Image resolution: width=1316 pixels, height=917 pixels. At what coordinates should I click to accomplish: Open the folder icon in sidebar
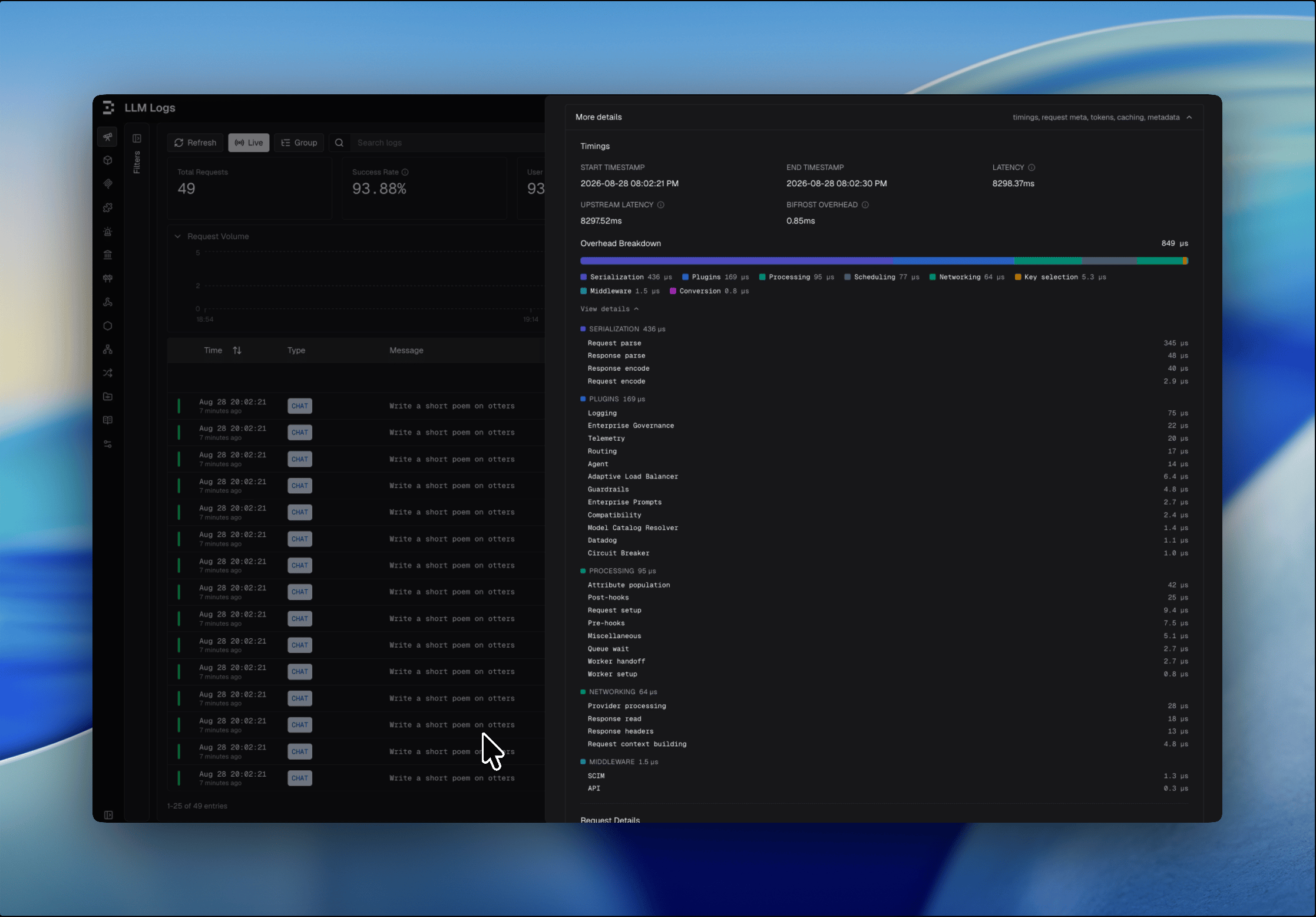pyautogui.click(x=108, y=397)
